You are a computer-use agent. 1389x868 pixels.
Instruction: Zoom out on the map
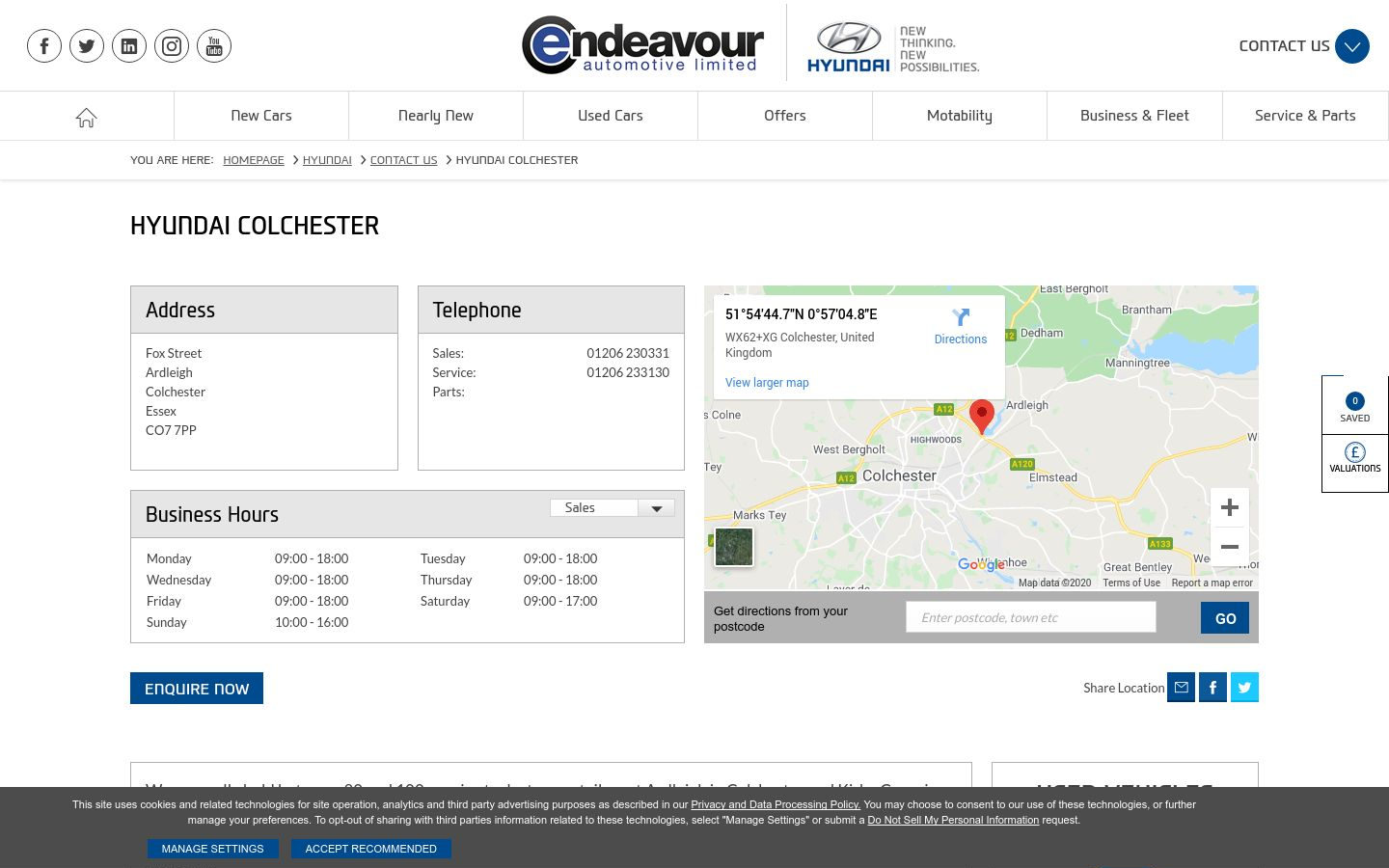pos(1230,547)
